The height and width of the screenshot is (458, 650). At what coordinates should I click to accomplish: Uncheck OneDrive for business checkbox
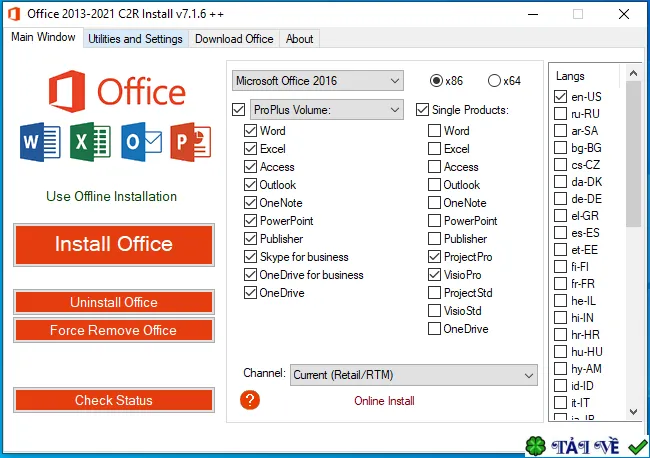[250, 275]
